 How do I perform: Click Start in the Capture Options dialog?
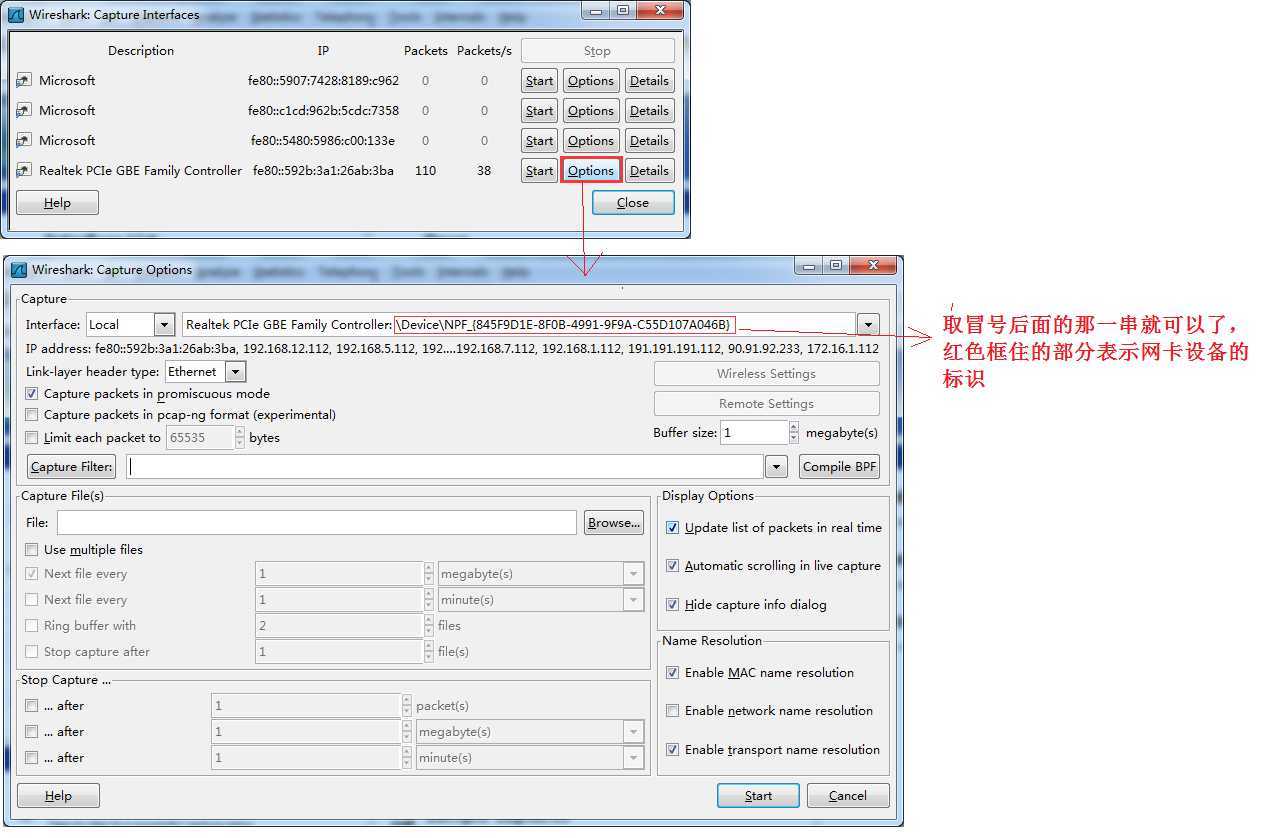coord(758,796)
